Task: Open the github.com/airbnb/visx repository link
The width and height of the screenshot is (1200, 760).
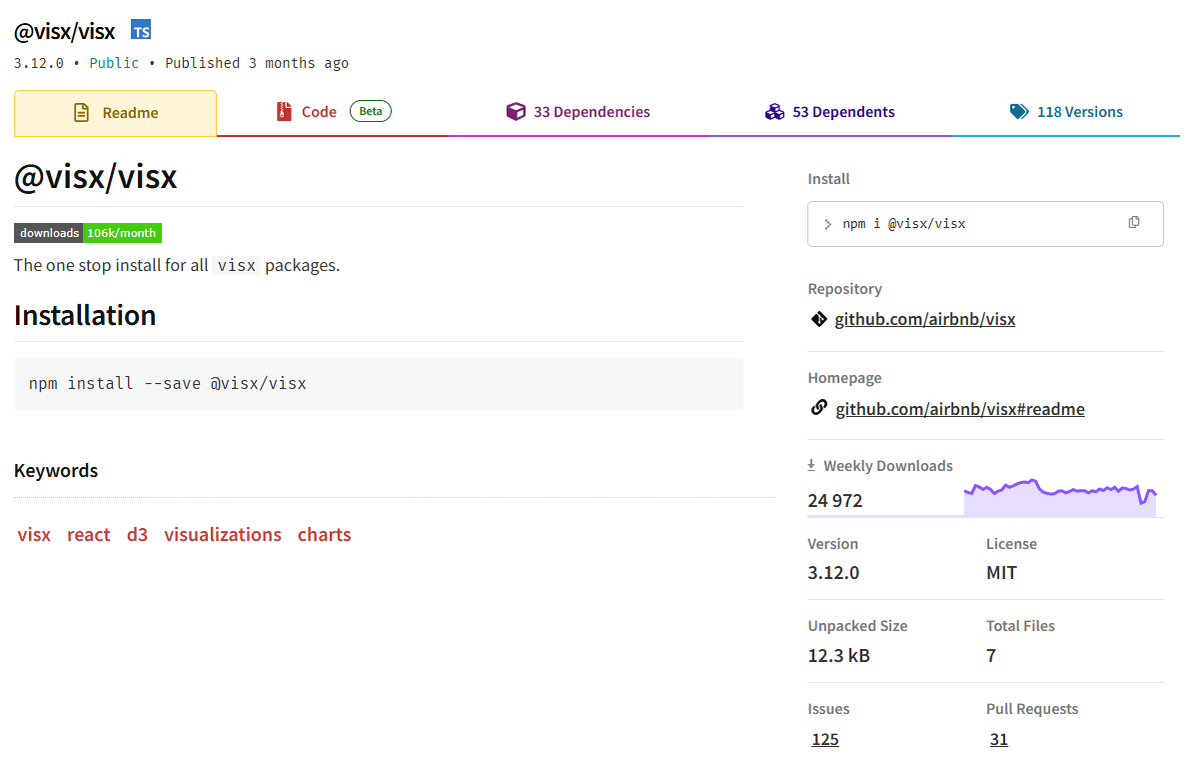Action: pyautogui.click(x=925, y=320)
